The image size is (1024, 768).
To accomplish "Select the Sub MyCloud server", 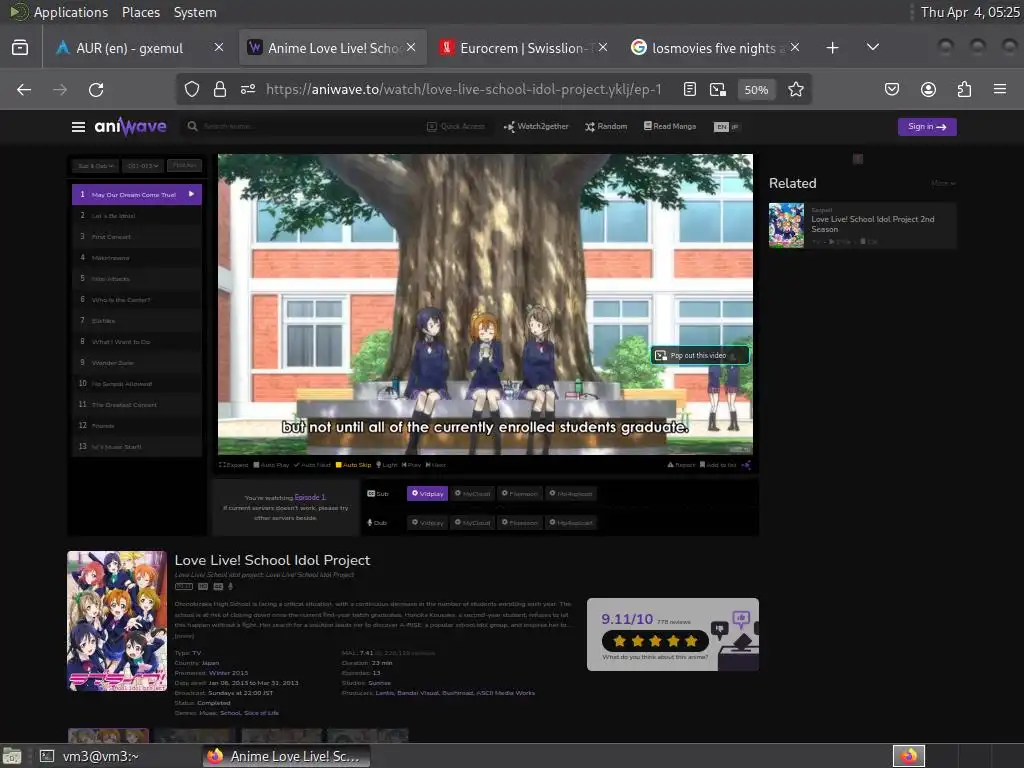I will point(472,494).
